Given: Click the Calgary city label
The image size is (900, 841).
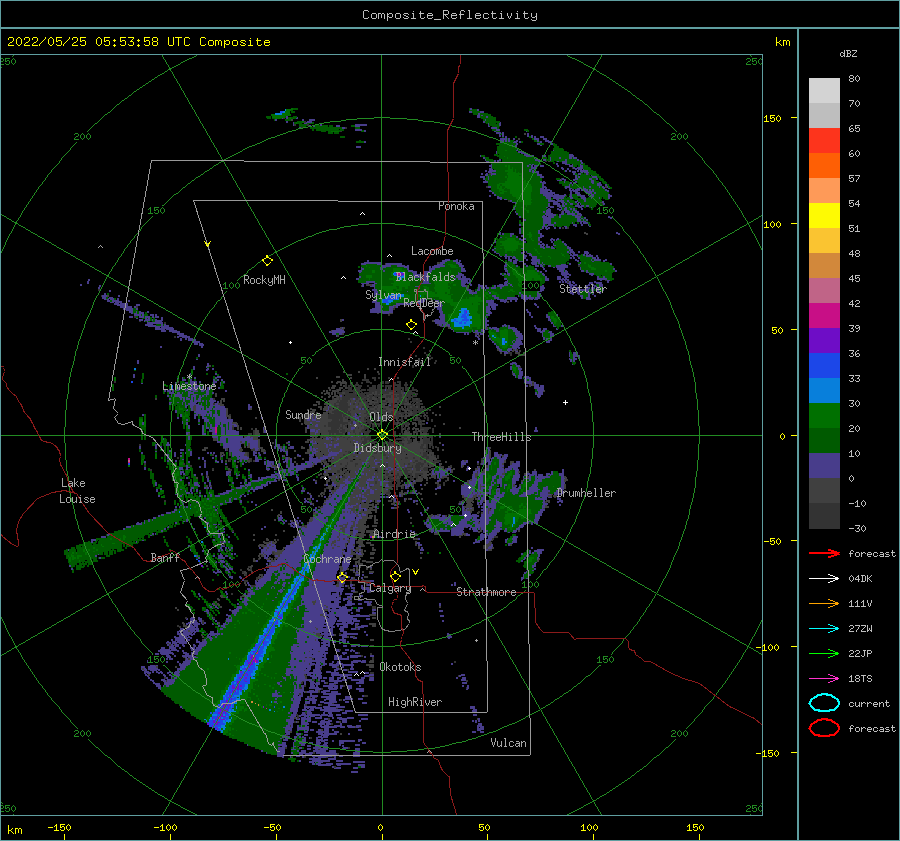Looking at the screenshot, I should [390, 588].
